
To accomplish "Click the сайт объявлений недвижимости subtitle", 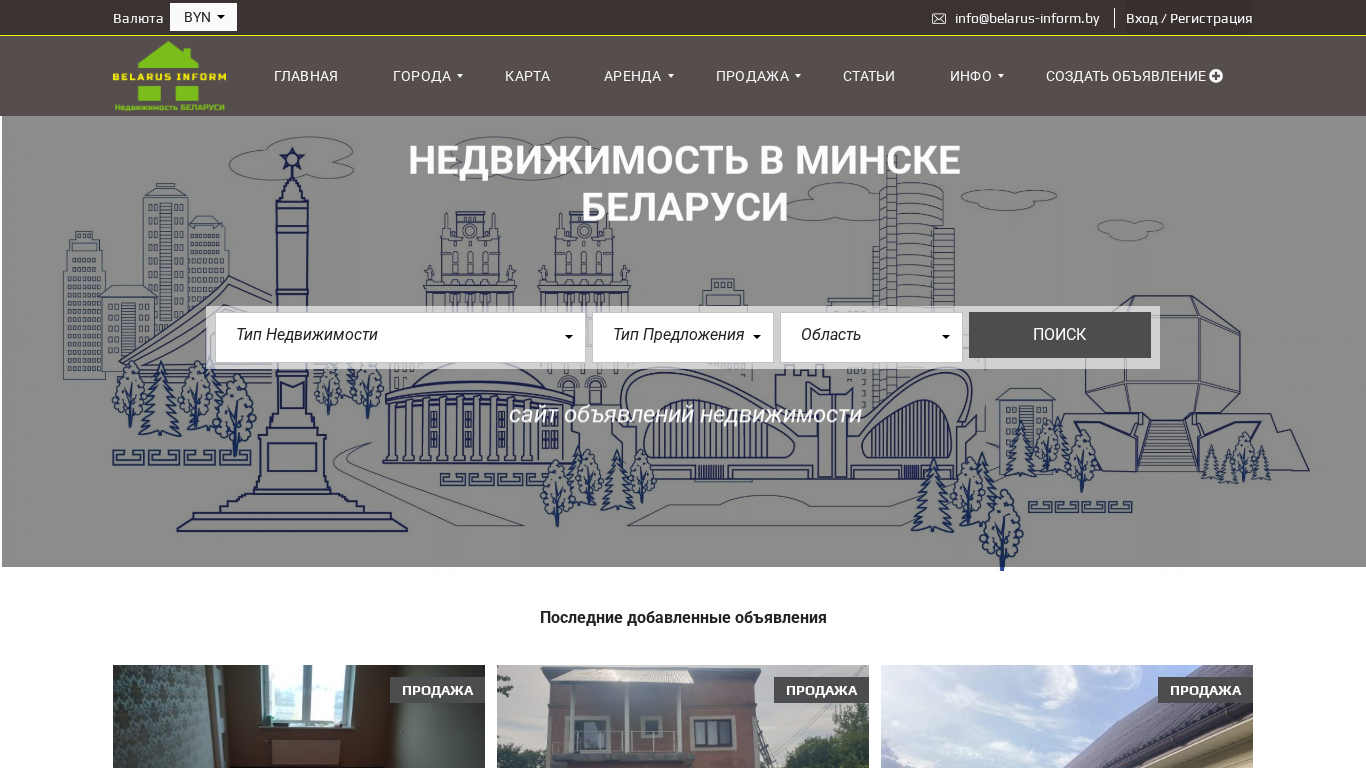I will 685,414.
